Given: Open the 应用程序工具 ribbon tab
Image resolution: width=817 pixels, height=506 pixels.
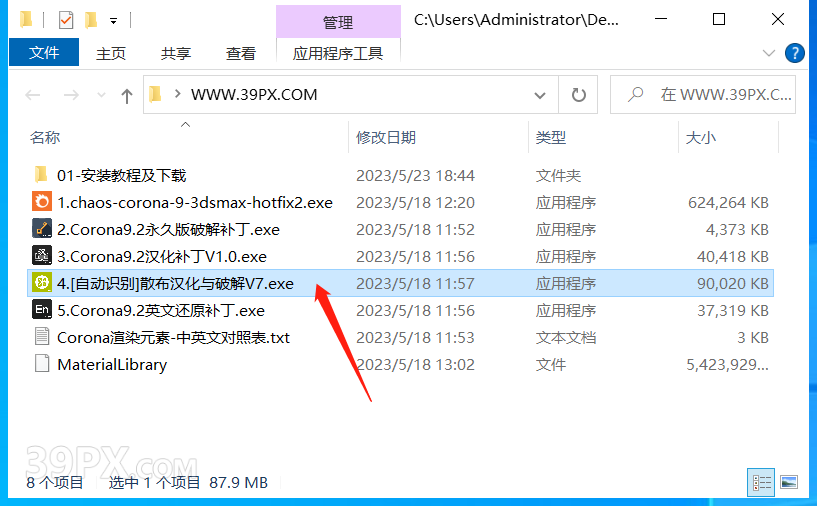Looking at the screenshot, I should (338, 53).
